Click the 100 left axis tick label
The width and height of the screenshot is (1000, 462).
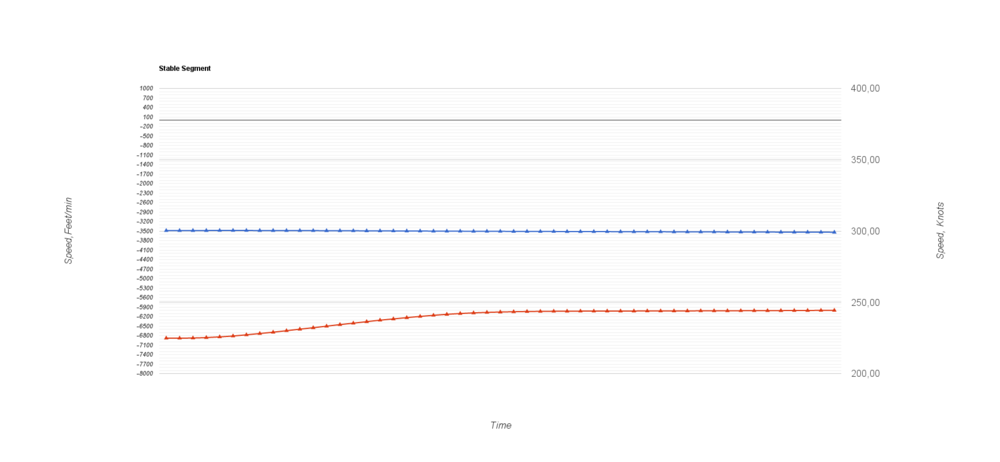(x=147, y=117)
